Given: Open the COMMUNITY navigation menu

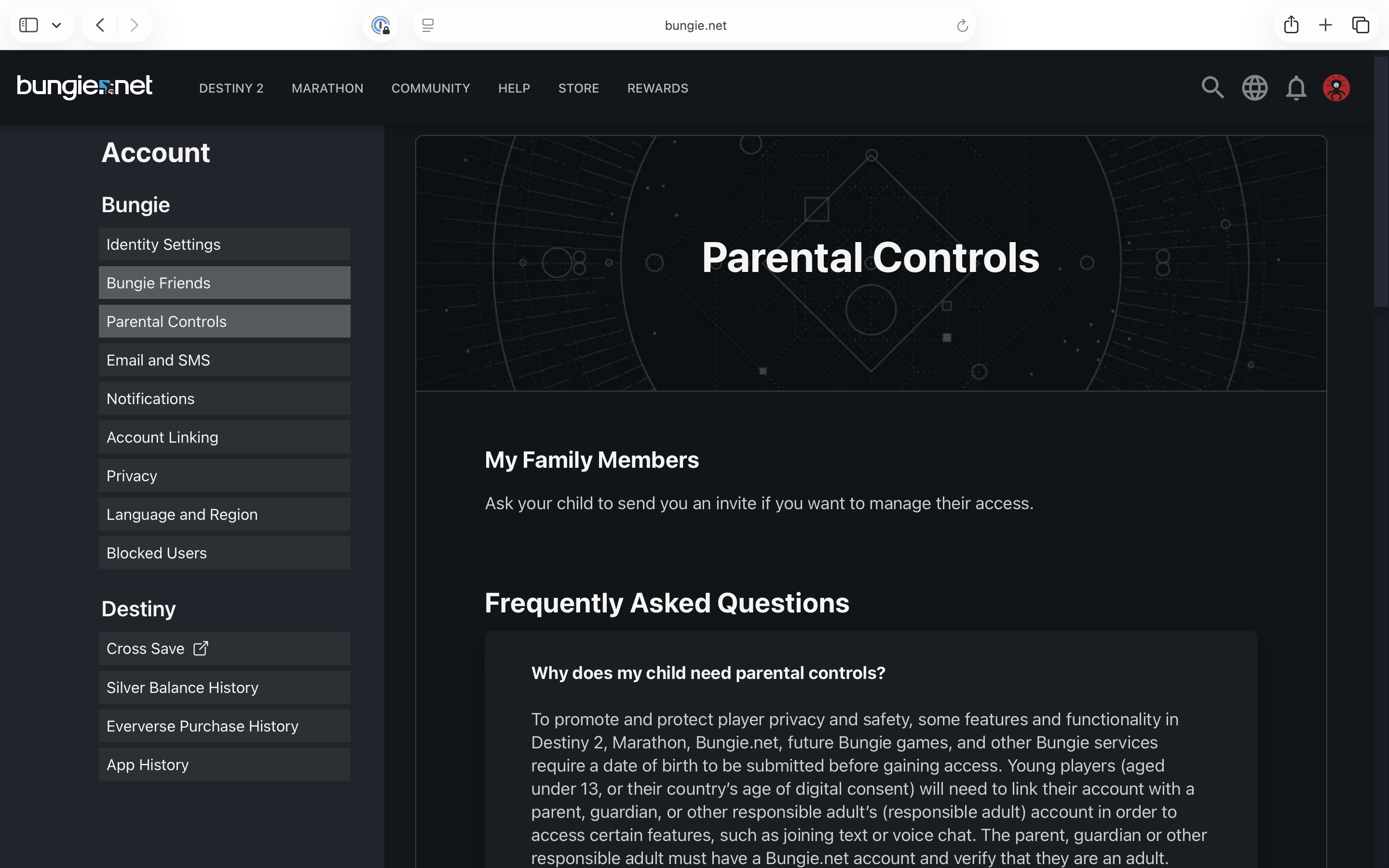Looking at the screenshot, I should [431, 88].
